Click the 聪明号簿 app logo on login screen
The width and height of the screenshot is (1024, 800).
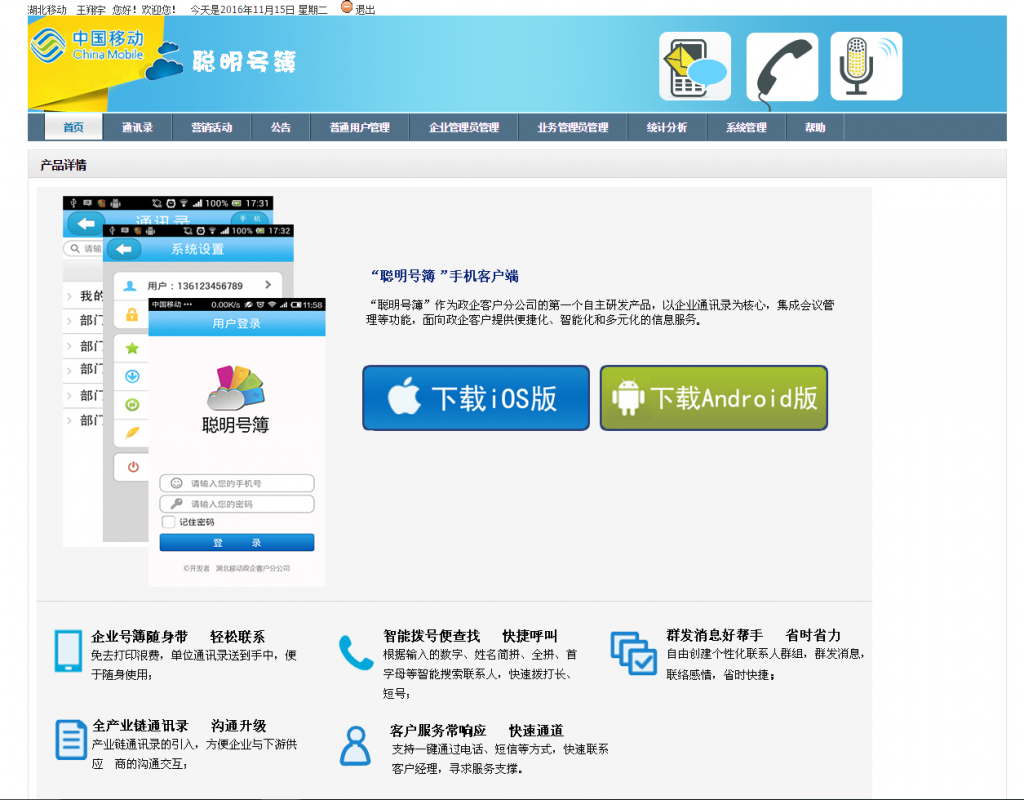[x=236, y=387]
